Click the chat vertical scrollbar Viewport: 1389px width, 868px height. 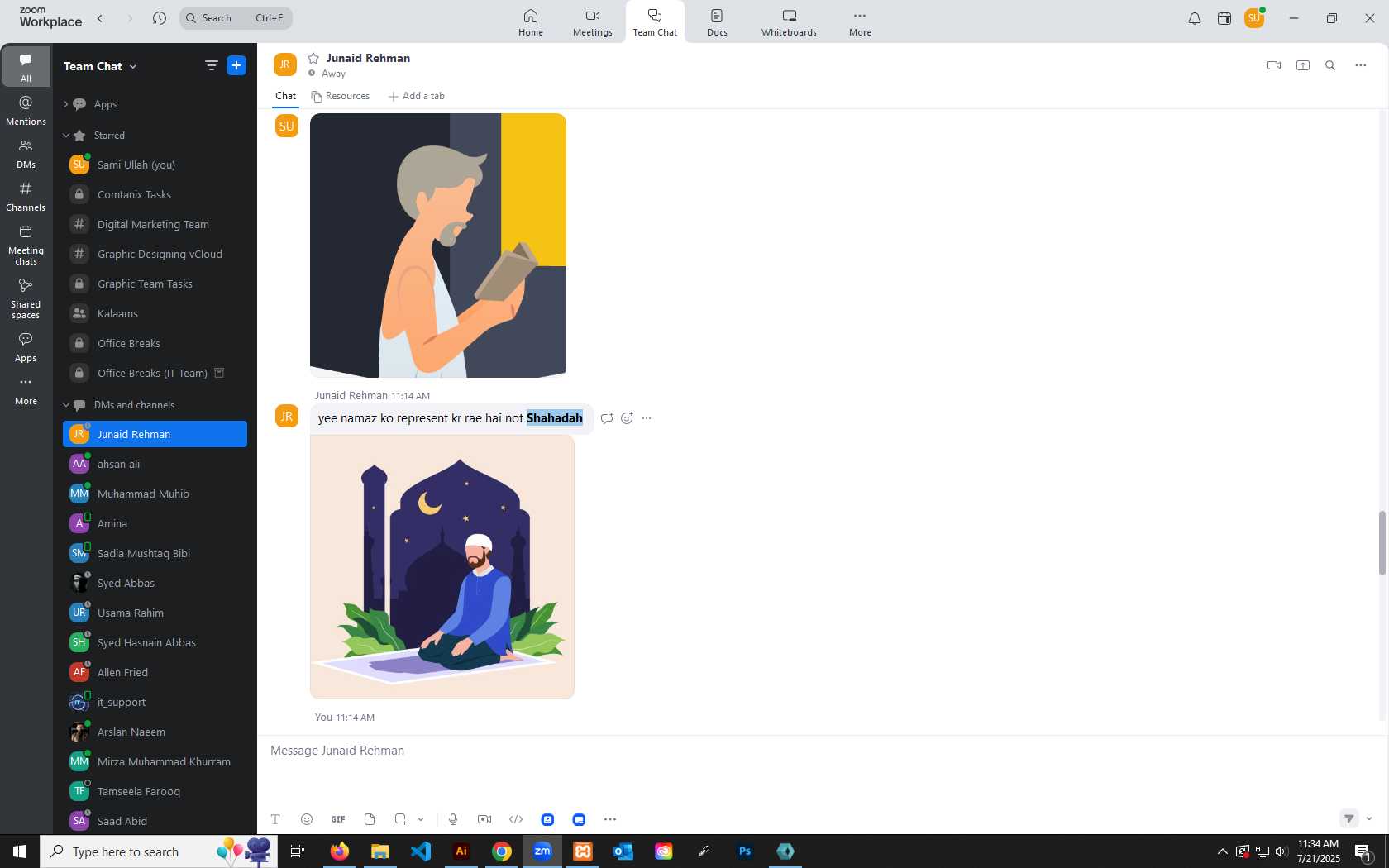coord(1381,543)
